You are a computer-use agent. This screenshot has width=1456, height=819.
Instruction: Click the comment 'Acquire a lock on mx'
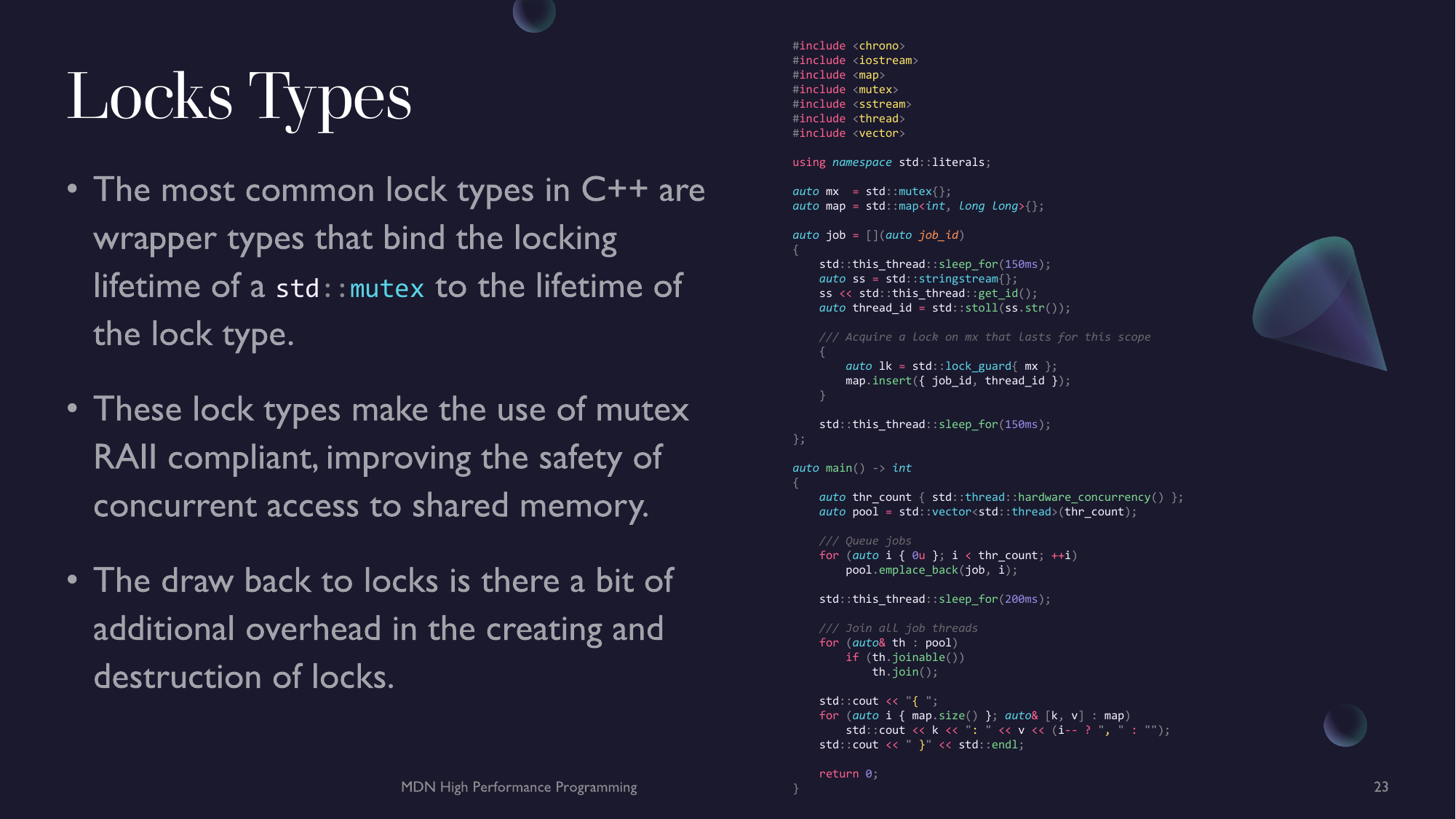(984, 337)
